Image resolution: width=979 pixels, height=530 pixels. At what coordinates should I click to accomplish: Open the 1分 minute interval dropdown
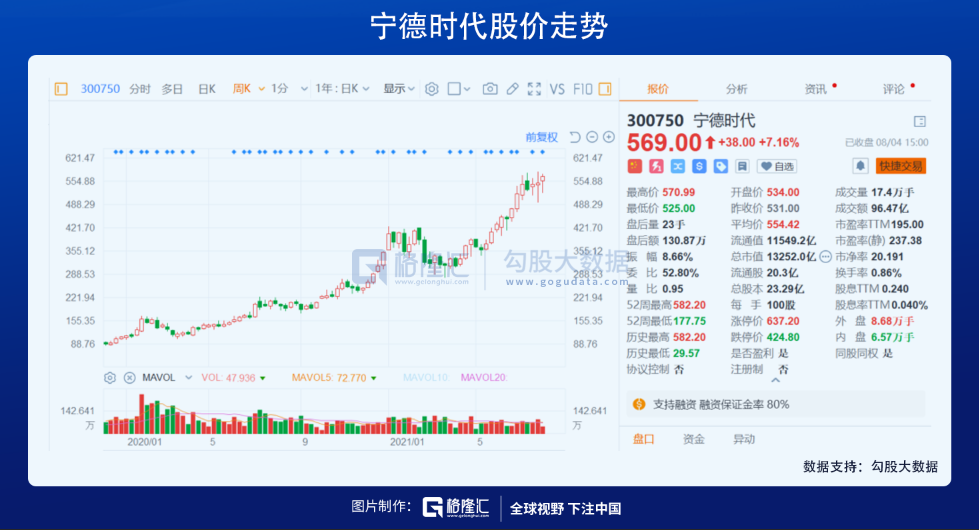[x=304, y=89]
